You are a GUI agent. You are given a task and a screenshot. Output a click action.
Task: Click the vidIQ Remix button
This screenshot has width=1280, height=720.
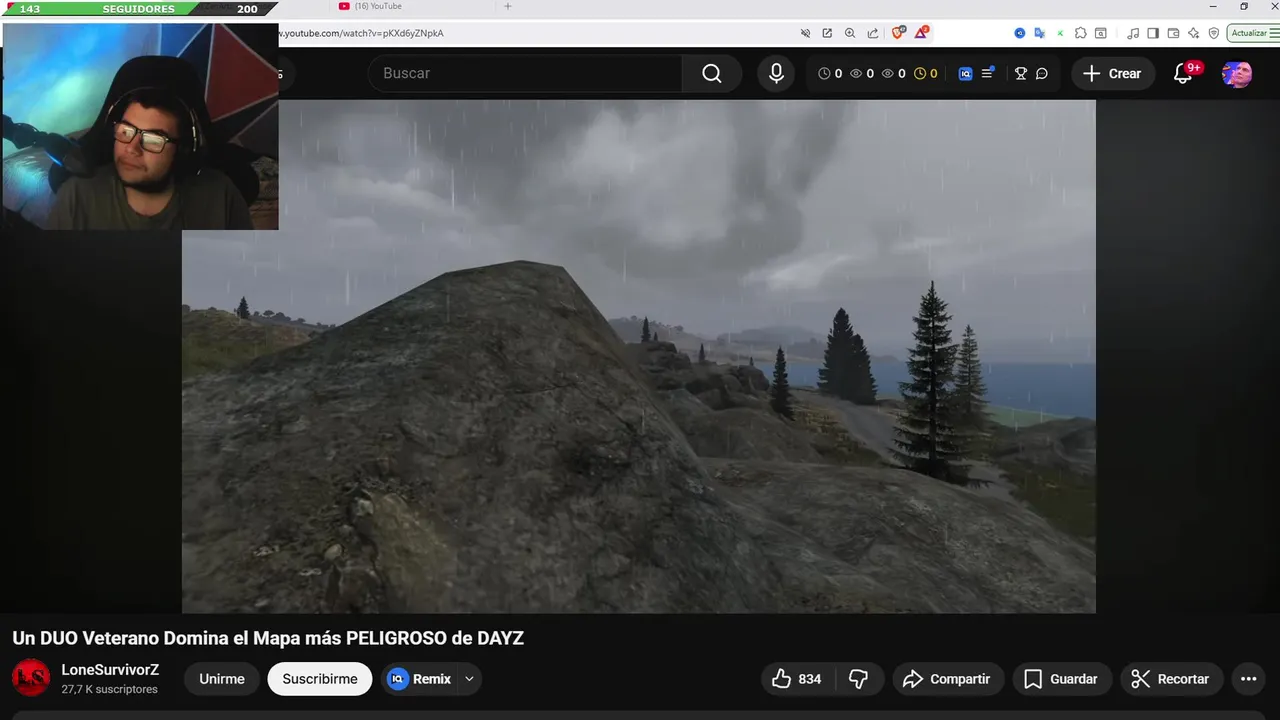coord(420,679)
